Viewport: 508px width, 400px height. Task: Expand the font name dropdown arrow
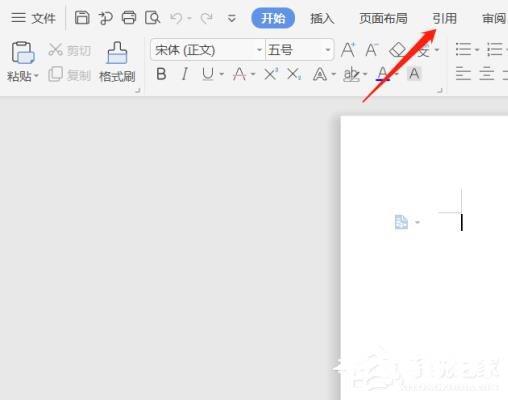tap(260, 50)
